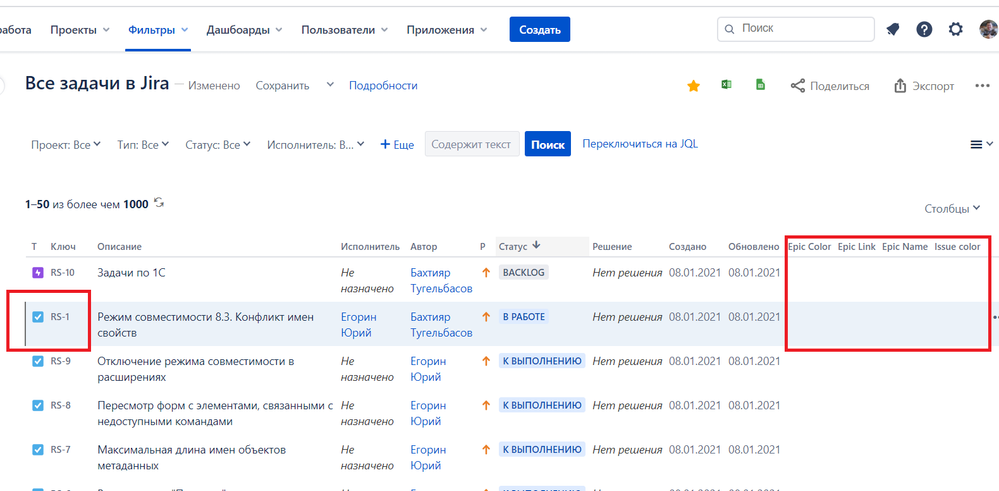The height and width of the screenshot is (491, 999).
Task: Click the priority arrow for RS-8
Action: point(485,405)
